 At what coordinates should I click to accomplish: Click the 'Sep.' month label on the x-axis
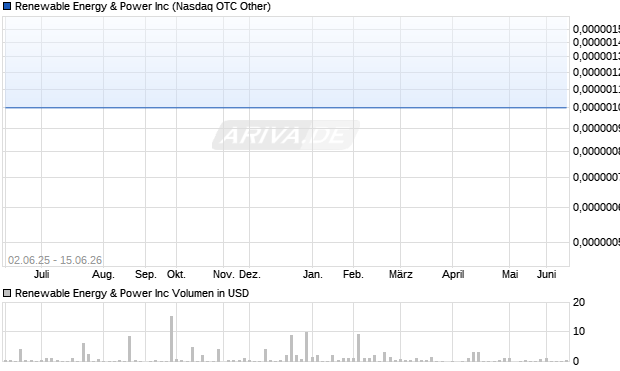(x=146, y=274)
